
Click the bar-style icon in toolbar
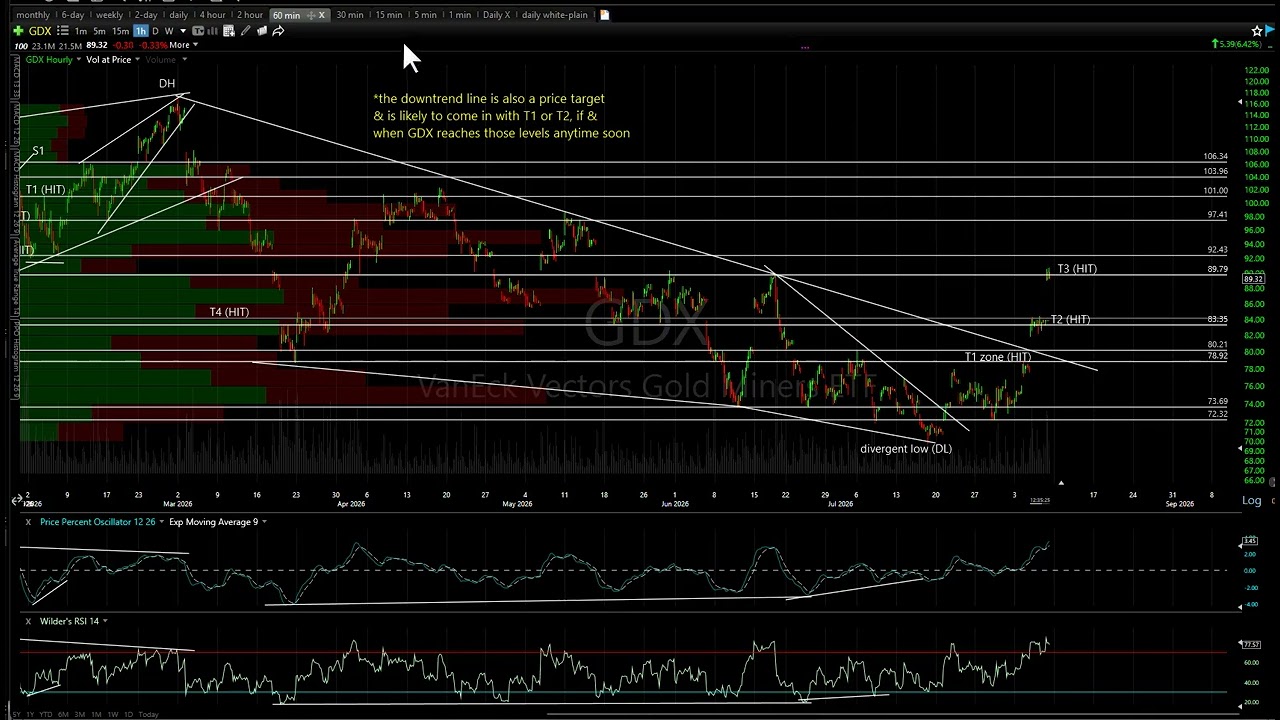[x=212, y=31]
